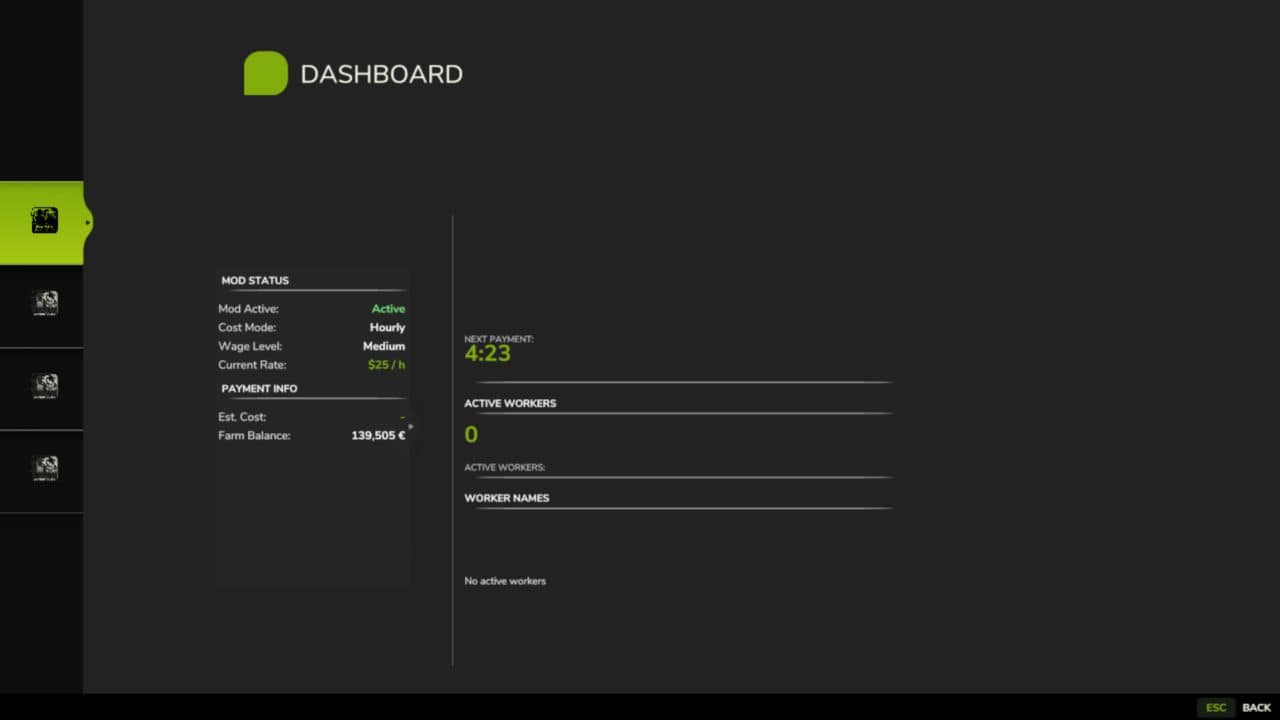The image size is (1280, 720).
Task: Expand the PAYMENT INFO section header
Action: click(x=259, y=388)
